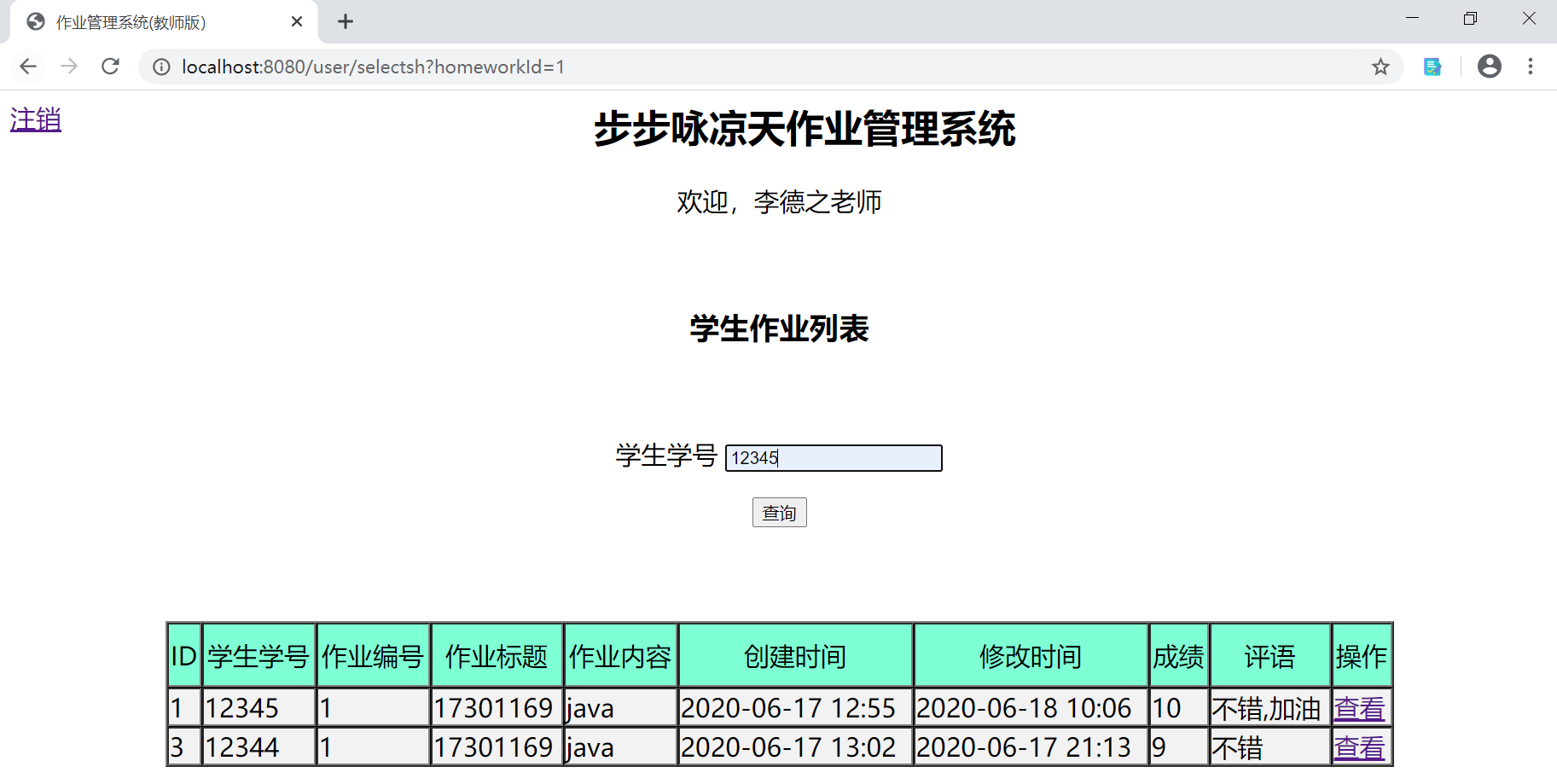Open a new browser tab
The width and height of the screenshot is (1557, 784).
pos(346,21)
